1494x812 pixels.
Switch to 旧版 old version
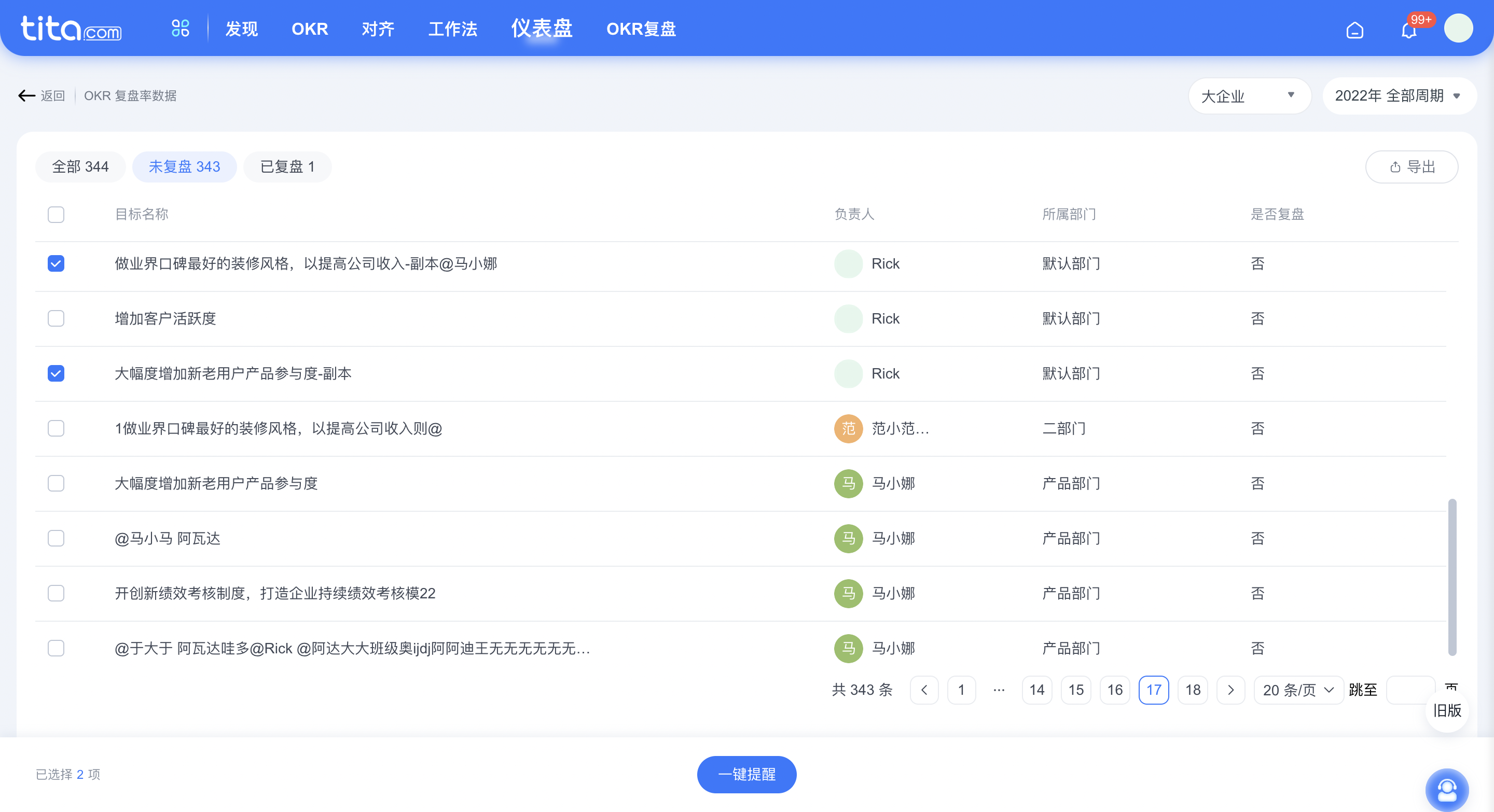tap(1447, 710)
